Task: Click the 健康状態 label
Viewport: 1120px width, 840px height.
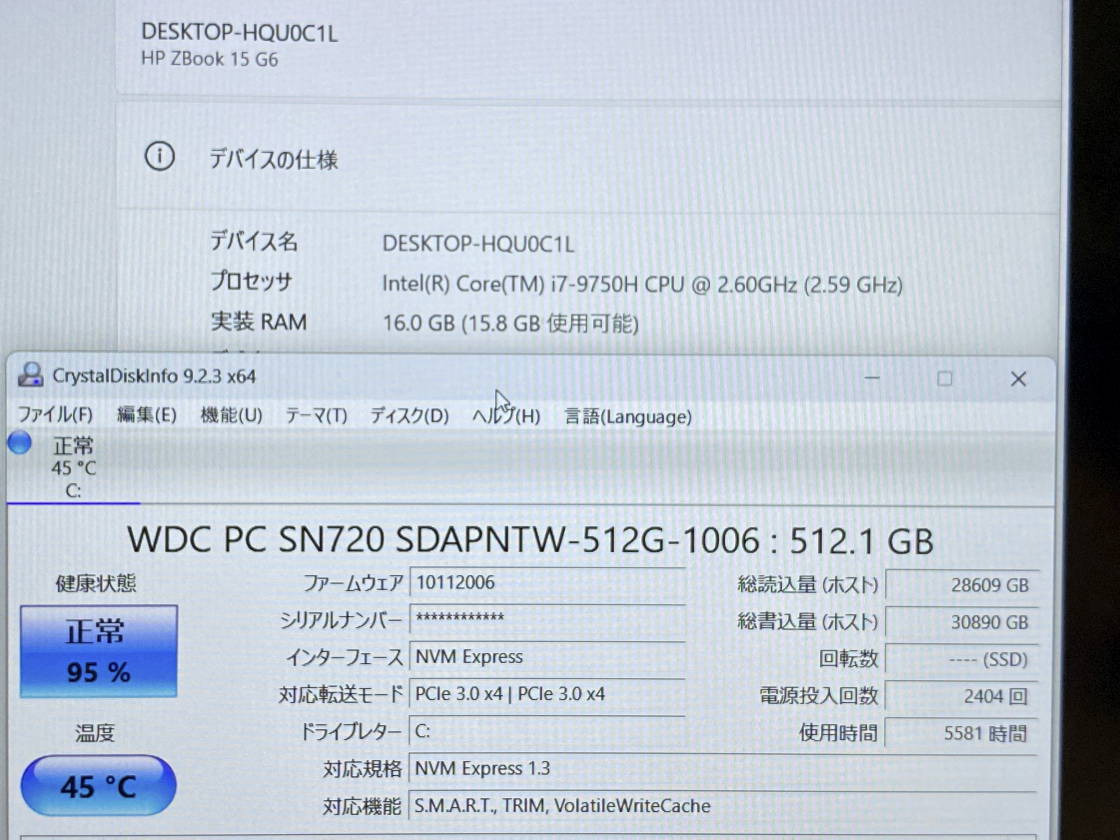Action: 96,584
